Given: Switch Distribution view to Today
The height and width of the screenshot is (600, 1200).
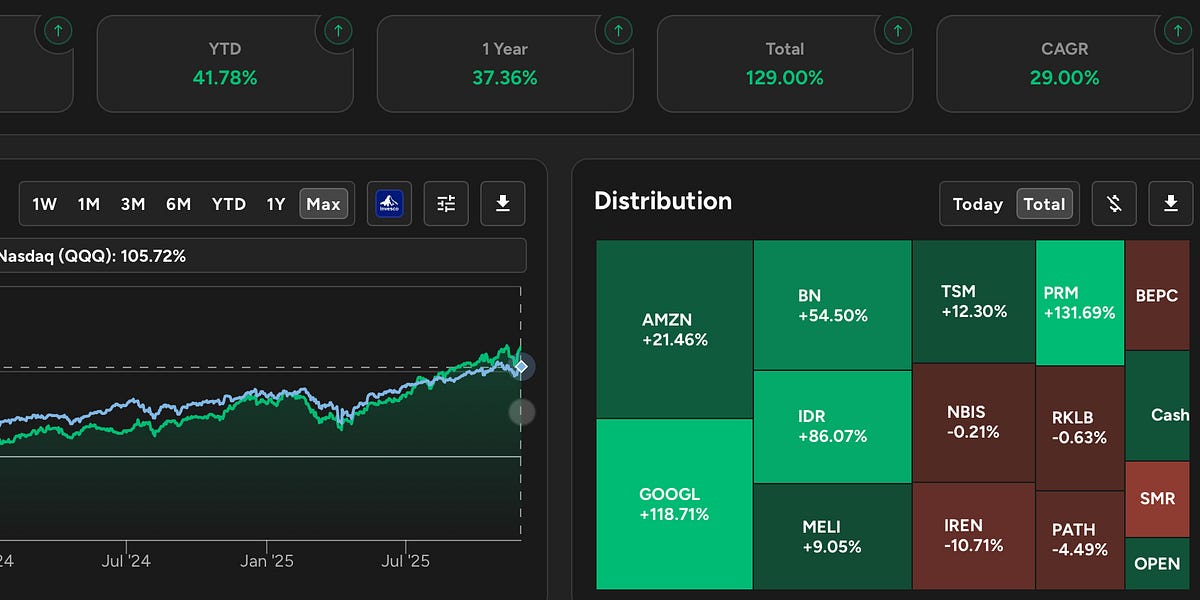Looking at the screenshot, I should point(977,204).
